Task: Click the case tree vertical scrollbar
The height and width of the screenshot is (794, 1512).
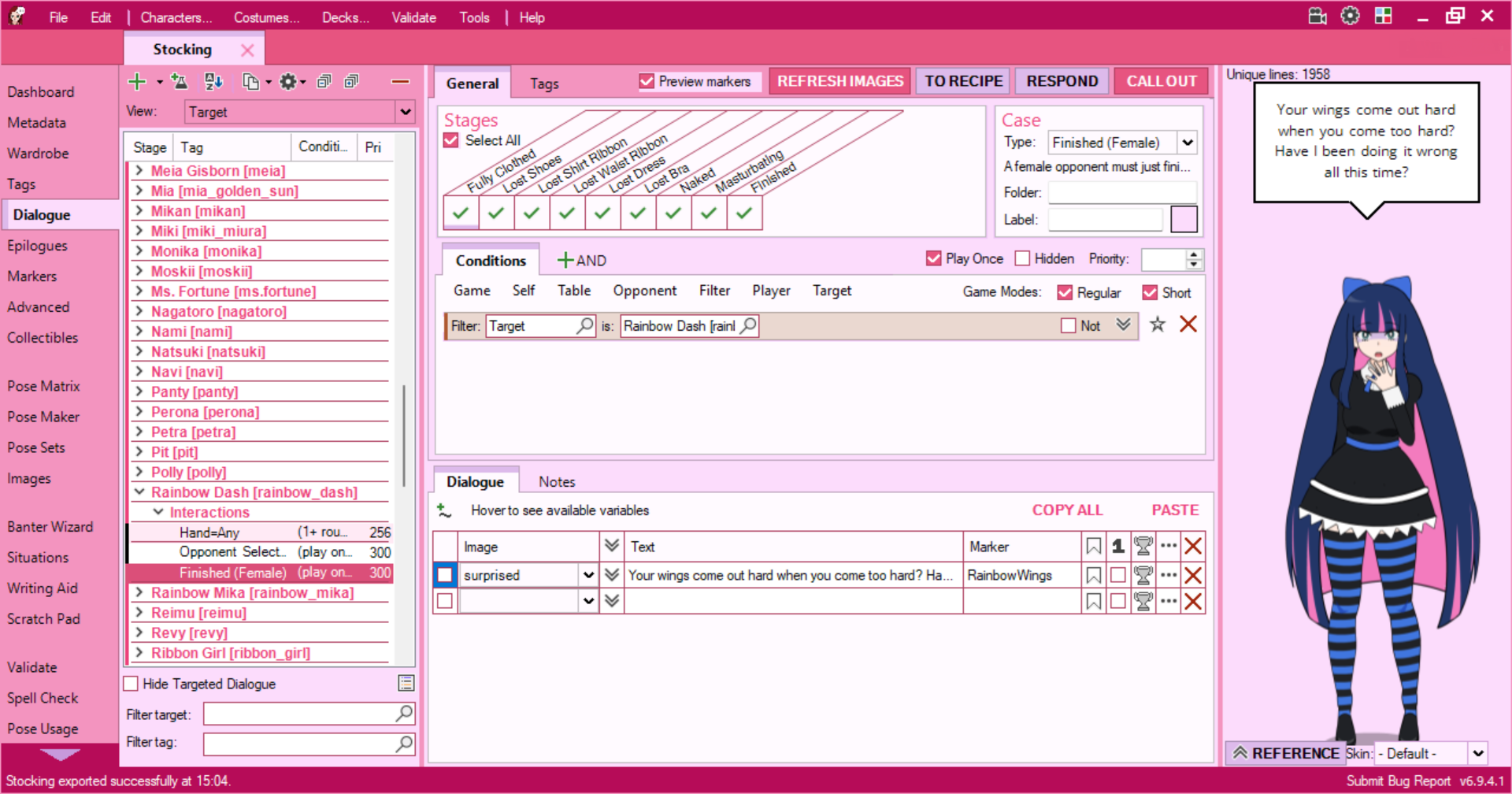Action: coord(404,436)
